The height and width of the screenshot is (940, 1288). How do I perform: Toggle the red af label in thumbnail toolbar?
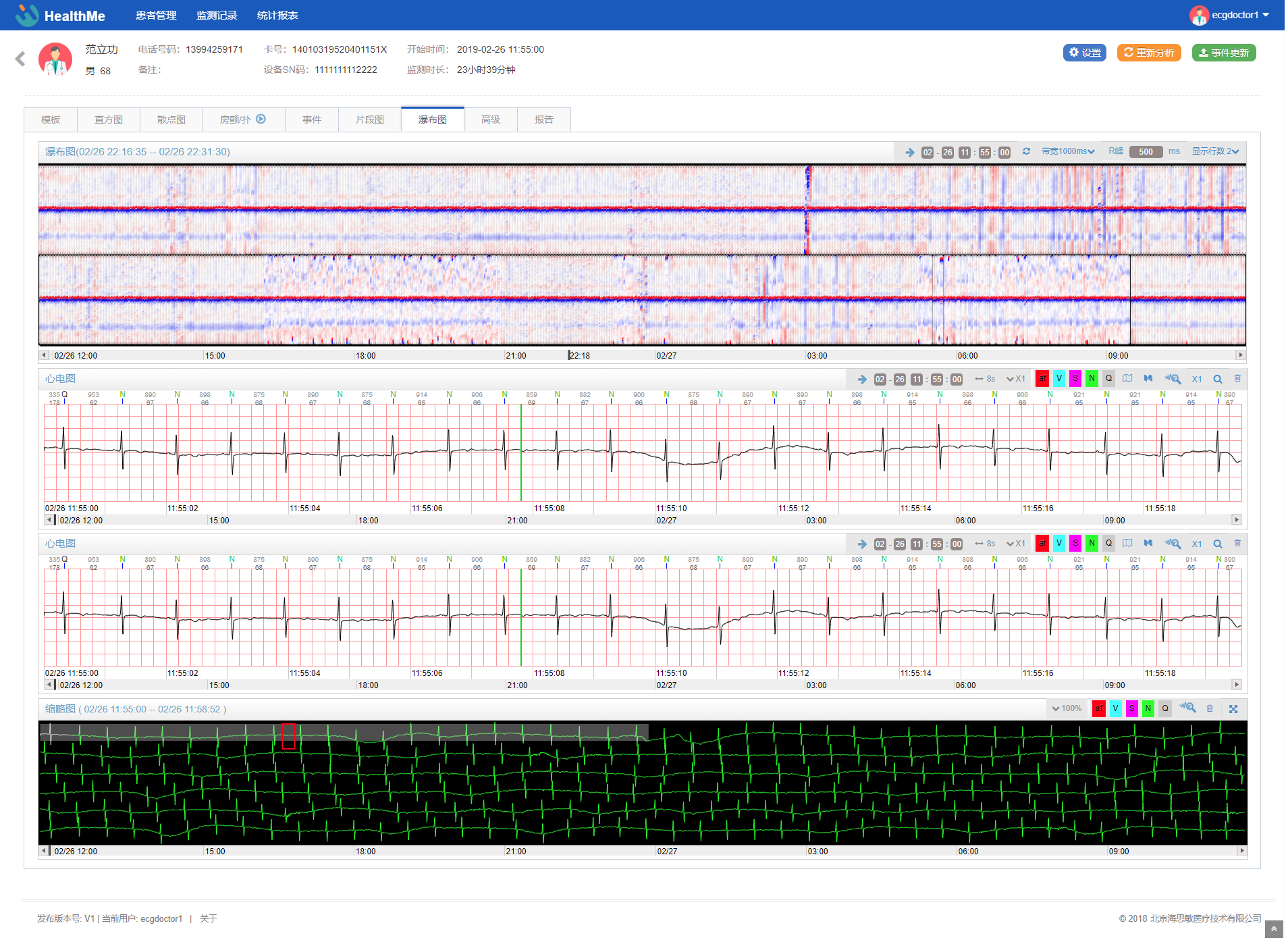click(1098, 708)
